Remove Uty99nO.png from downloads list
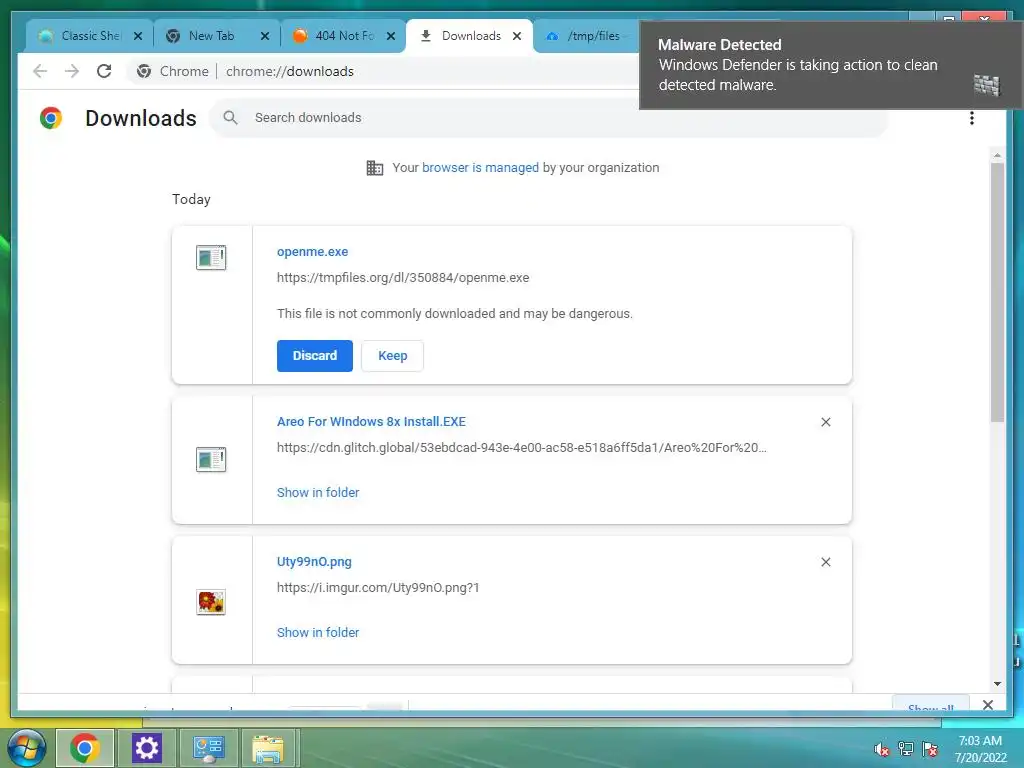This screenshot has height=768, width=1024. click(x=825, y=562)
